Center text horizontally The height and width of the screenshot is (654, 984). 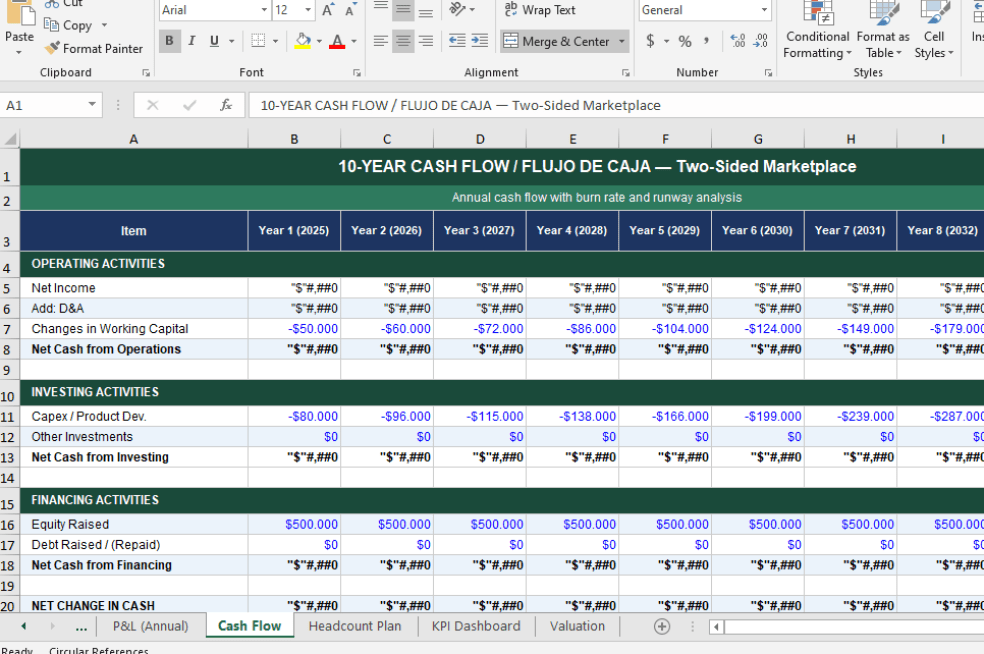coord(403,41)
